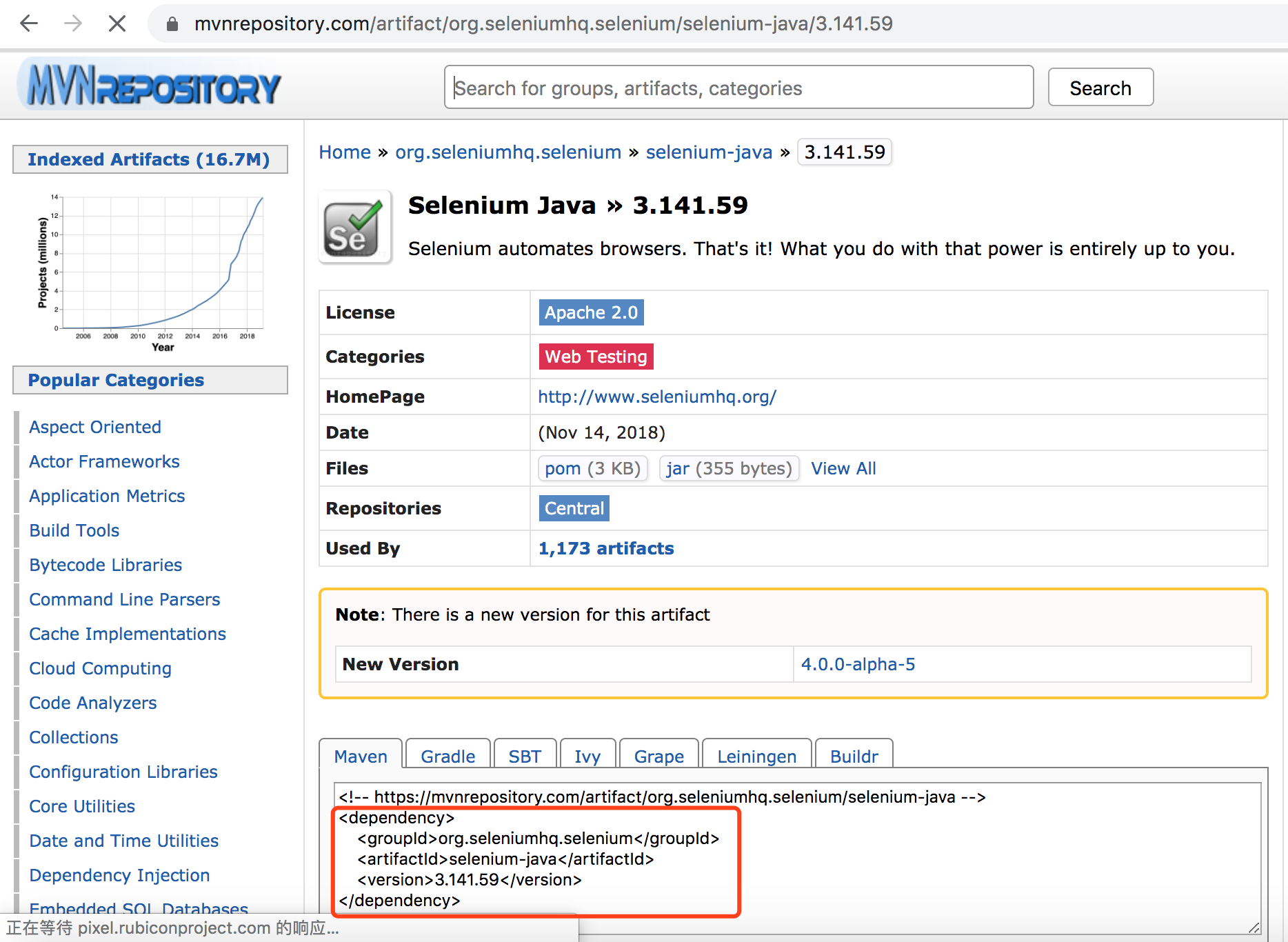1288x942 pixels.
Task: Open Code Analyzers category
Action: 93,703
